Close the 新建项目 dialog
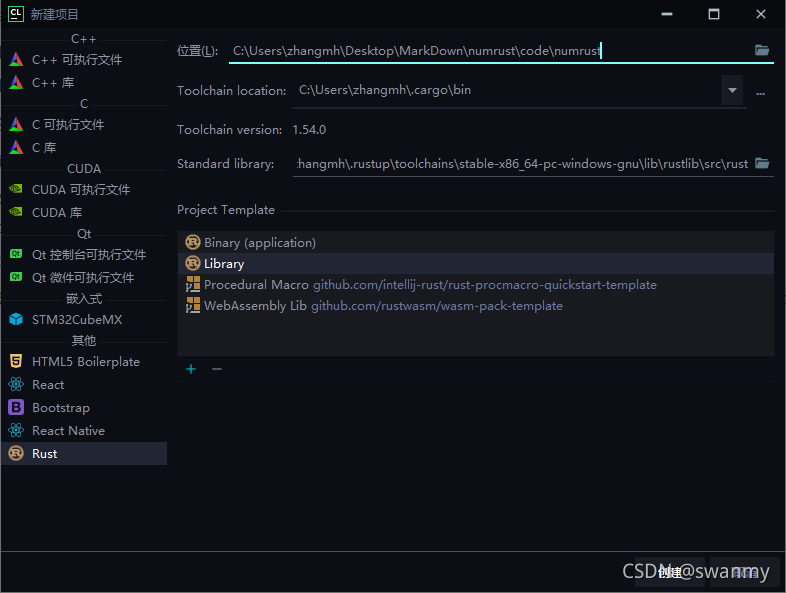The height and width of the screenshot is (593, 786). [760, 14]
